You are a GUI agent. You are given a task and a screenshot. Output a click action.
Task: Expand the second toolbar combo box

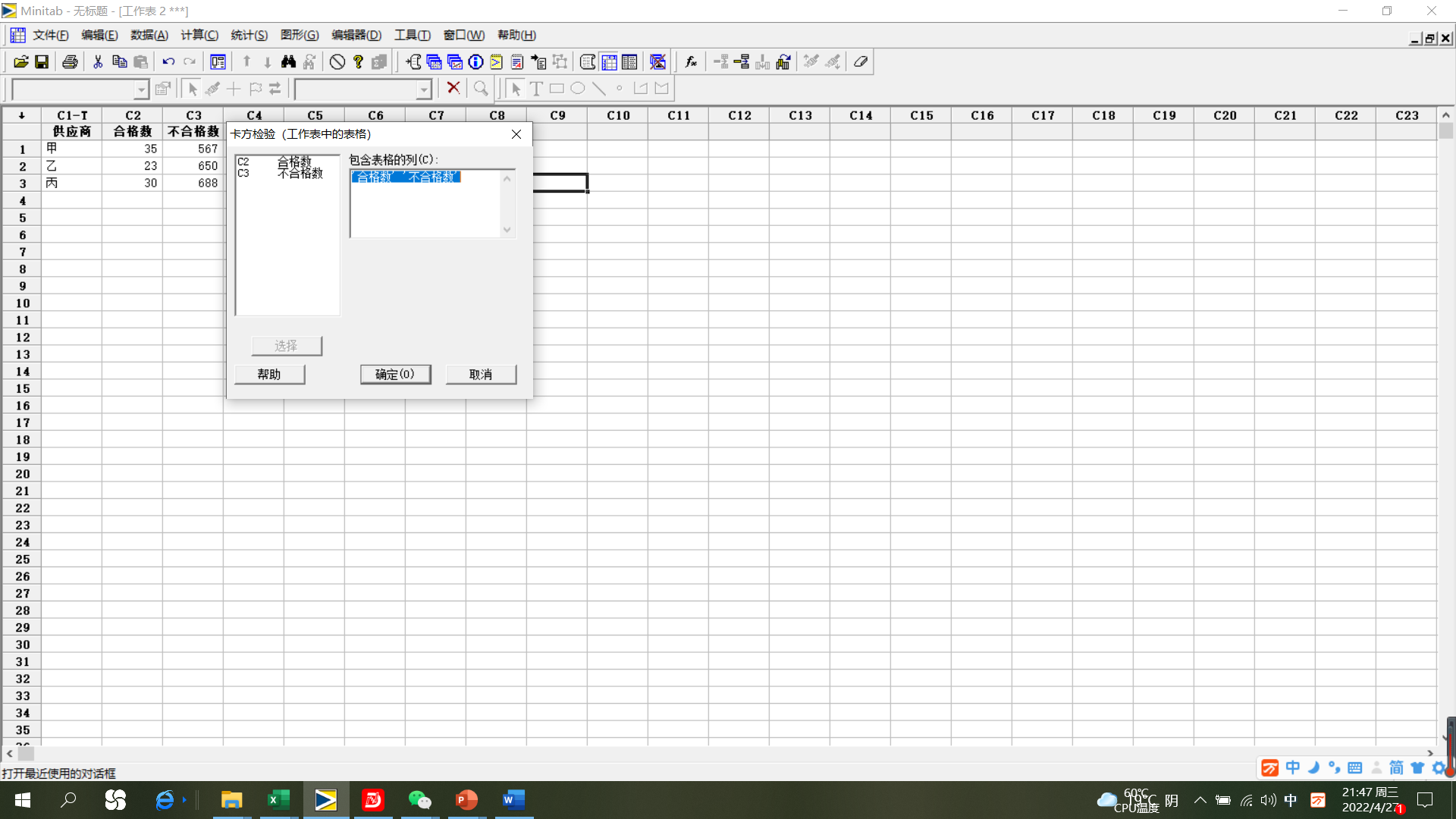pos(424,89)
